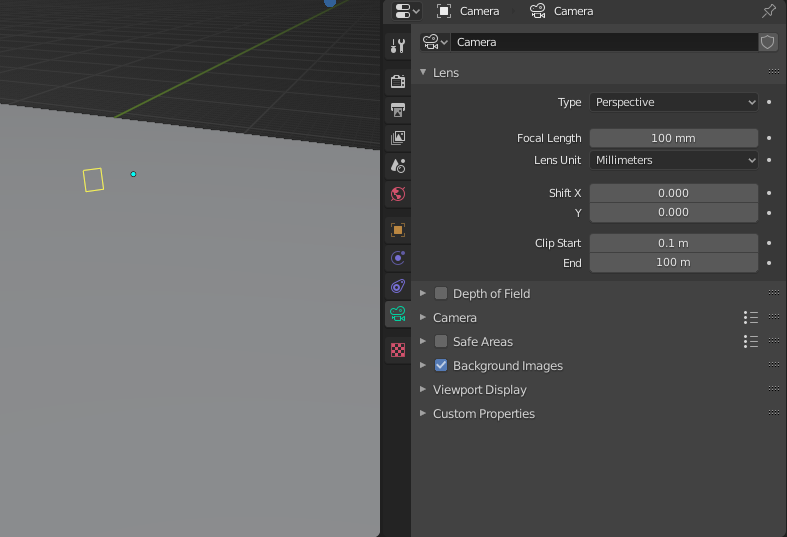Viewport: 787px width, 537px height.
Task: Grab the Lens panel drag handle
Action: 773,72
